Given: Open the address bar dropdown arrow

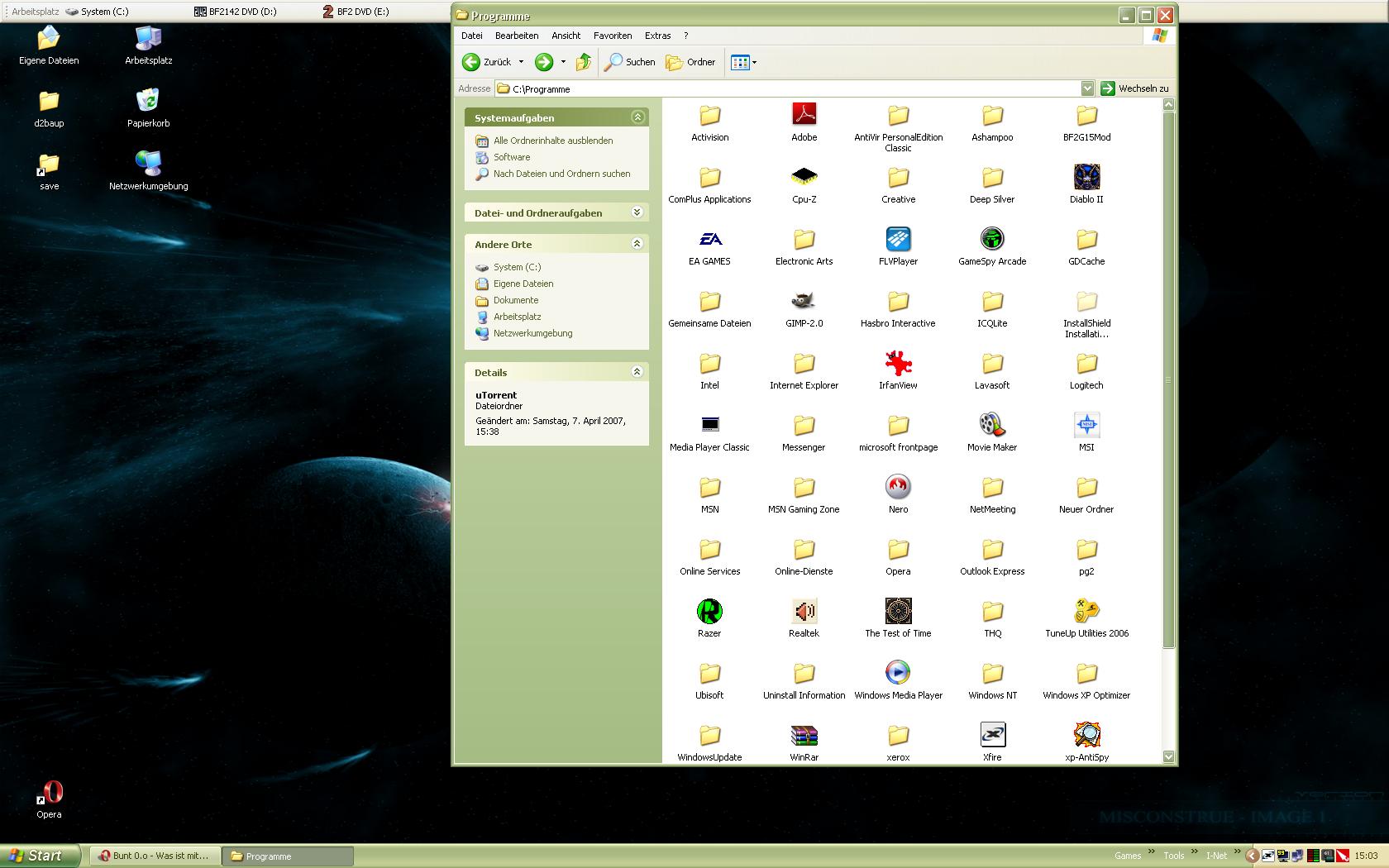Looking at the screenshot, I should pyautogui.click(x=1087, y=88).
